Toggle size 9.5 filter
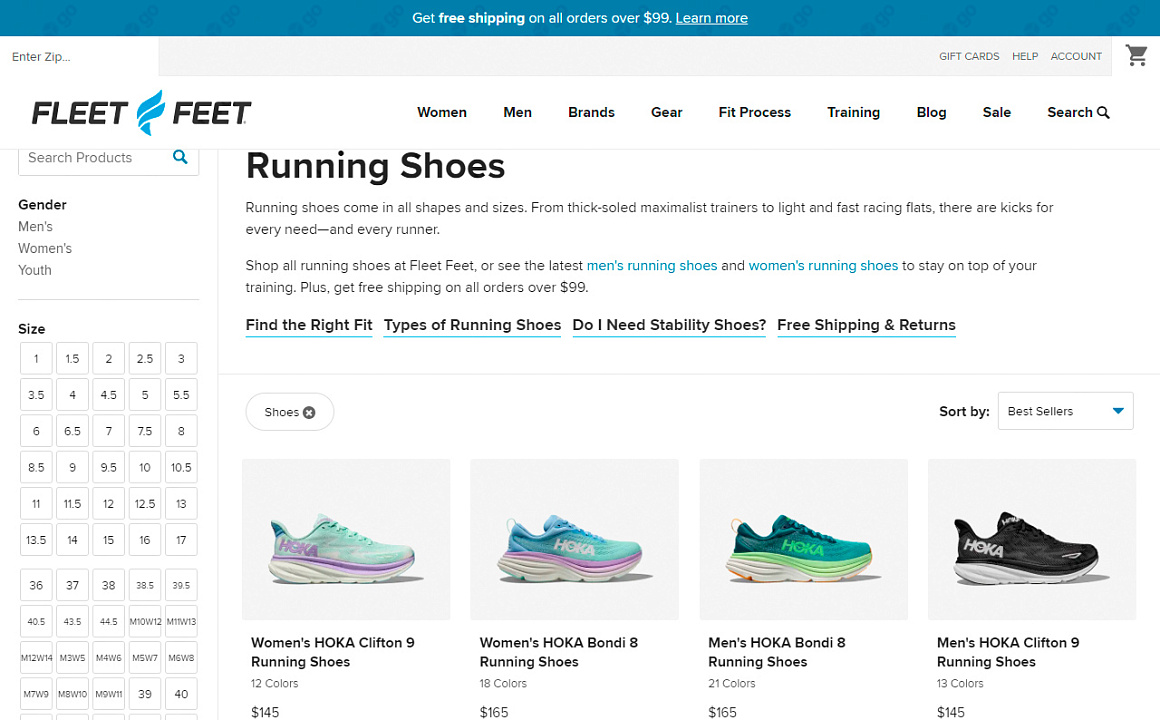The image size is (1160, 720). pos(109,467)
